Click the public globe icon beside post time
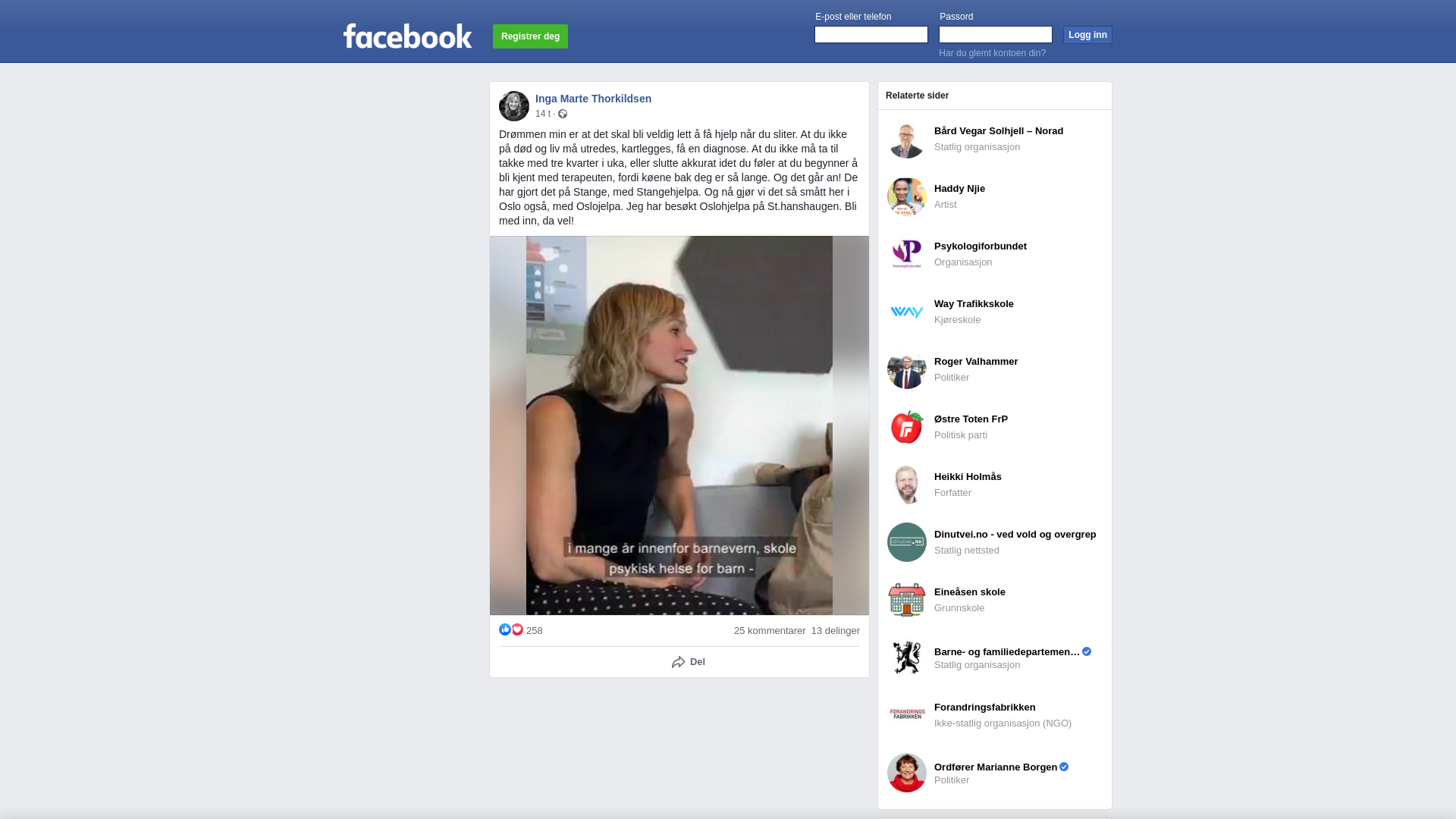Image resolution: width=1456 pixels, height=819 pixels. [563, 114]
